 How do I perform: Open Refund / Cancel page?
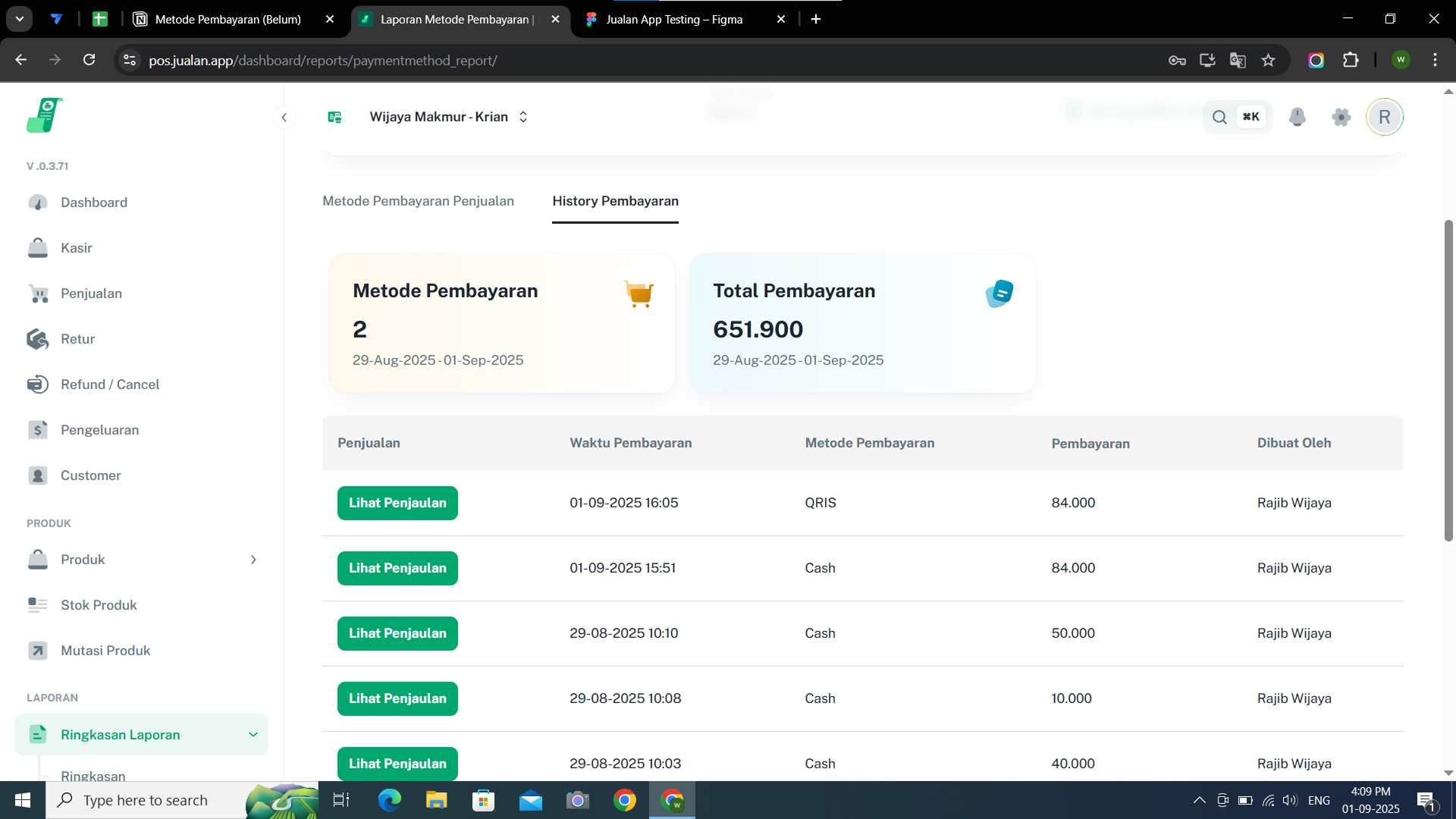point(109,384)
